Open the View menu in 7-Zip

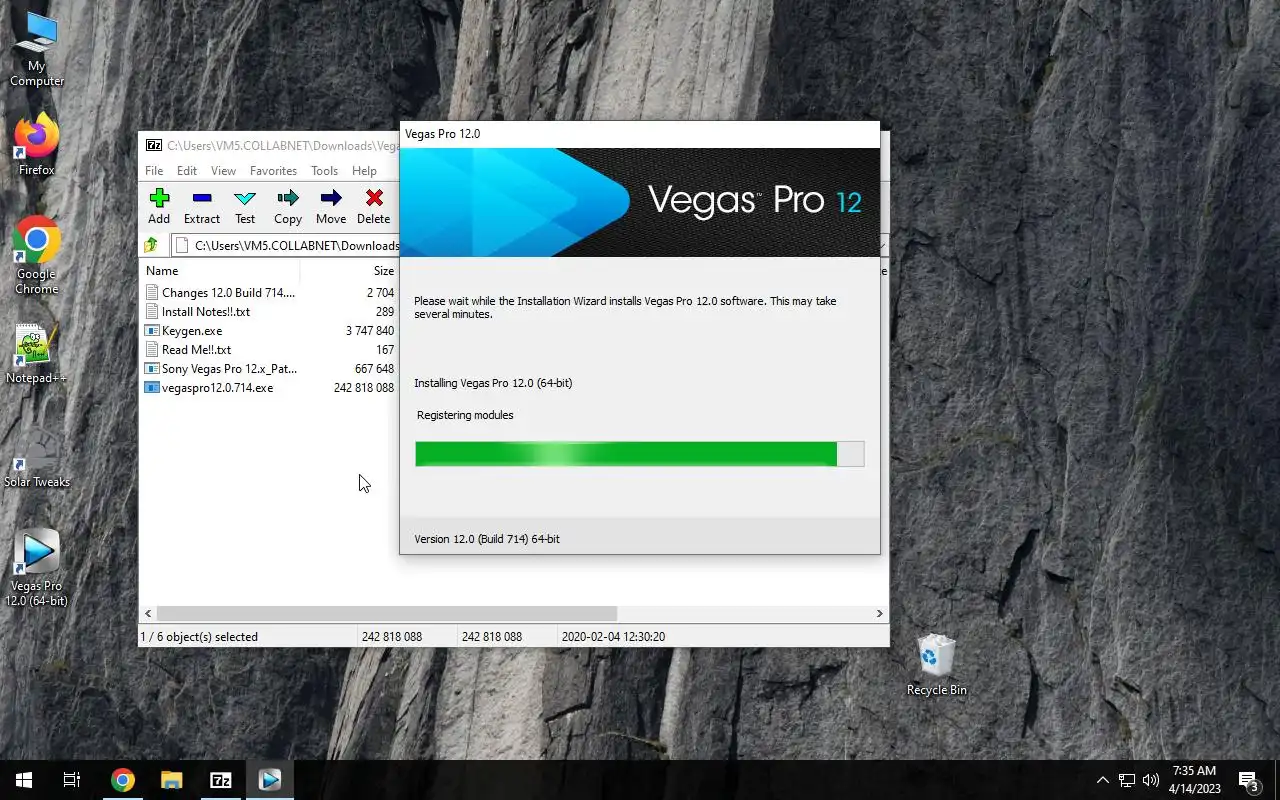point(223,171)
